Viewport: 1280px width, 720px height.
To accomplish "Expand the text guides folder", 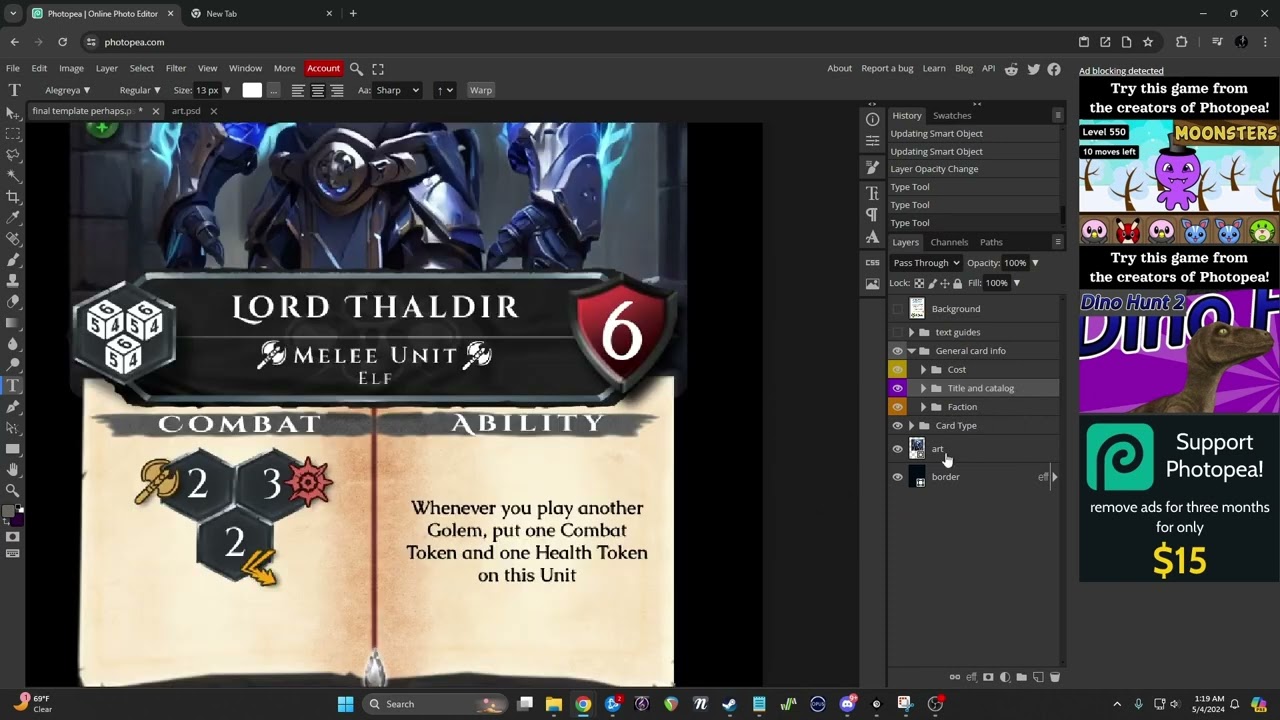I will [x=911, y=332].
